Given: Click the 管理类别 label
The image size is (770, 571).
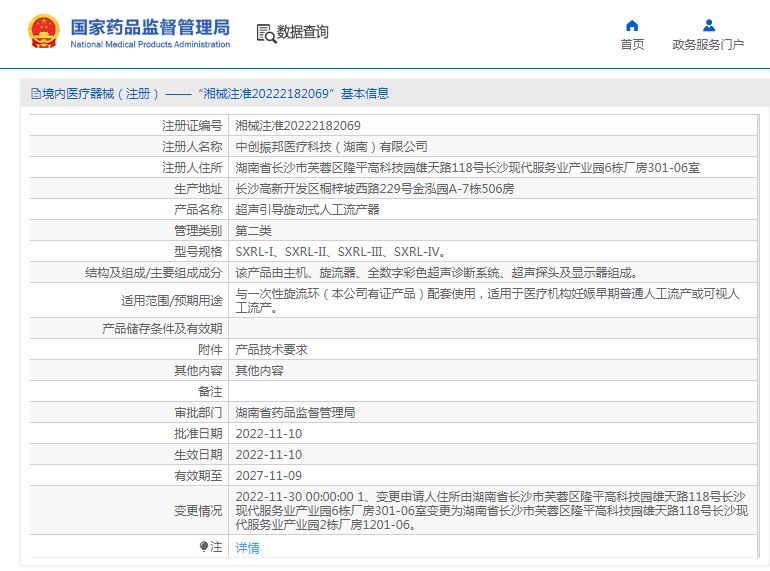Looking at the screenshot, I should coord(198,231).
